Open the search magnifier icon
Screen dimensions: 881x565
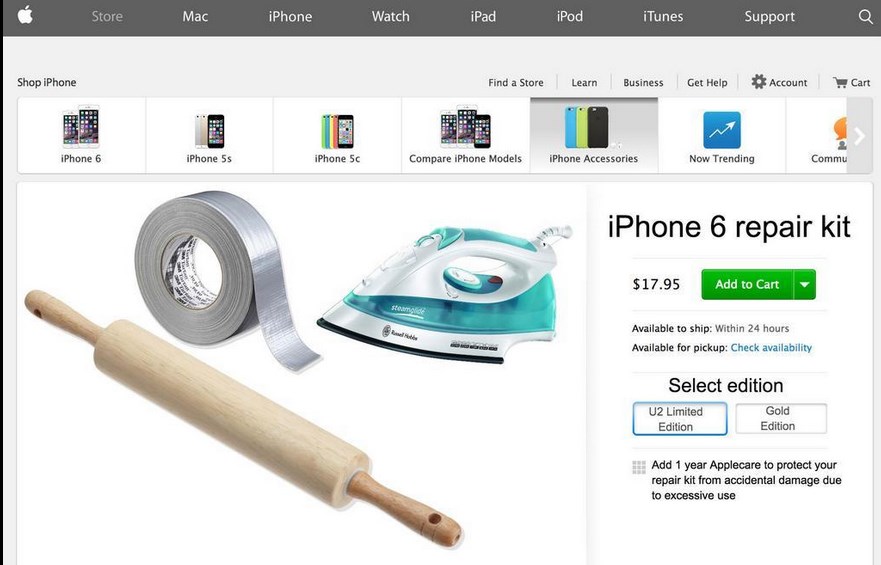[865, 16]
